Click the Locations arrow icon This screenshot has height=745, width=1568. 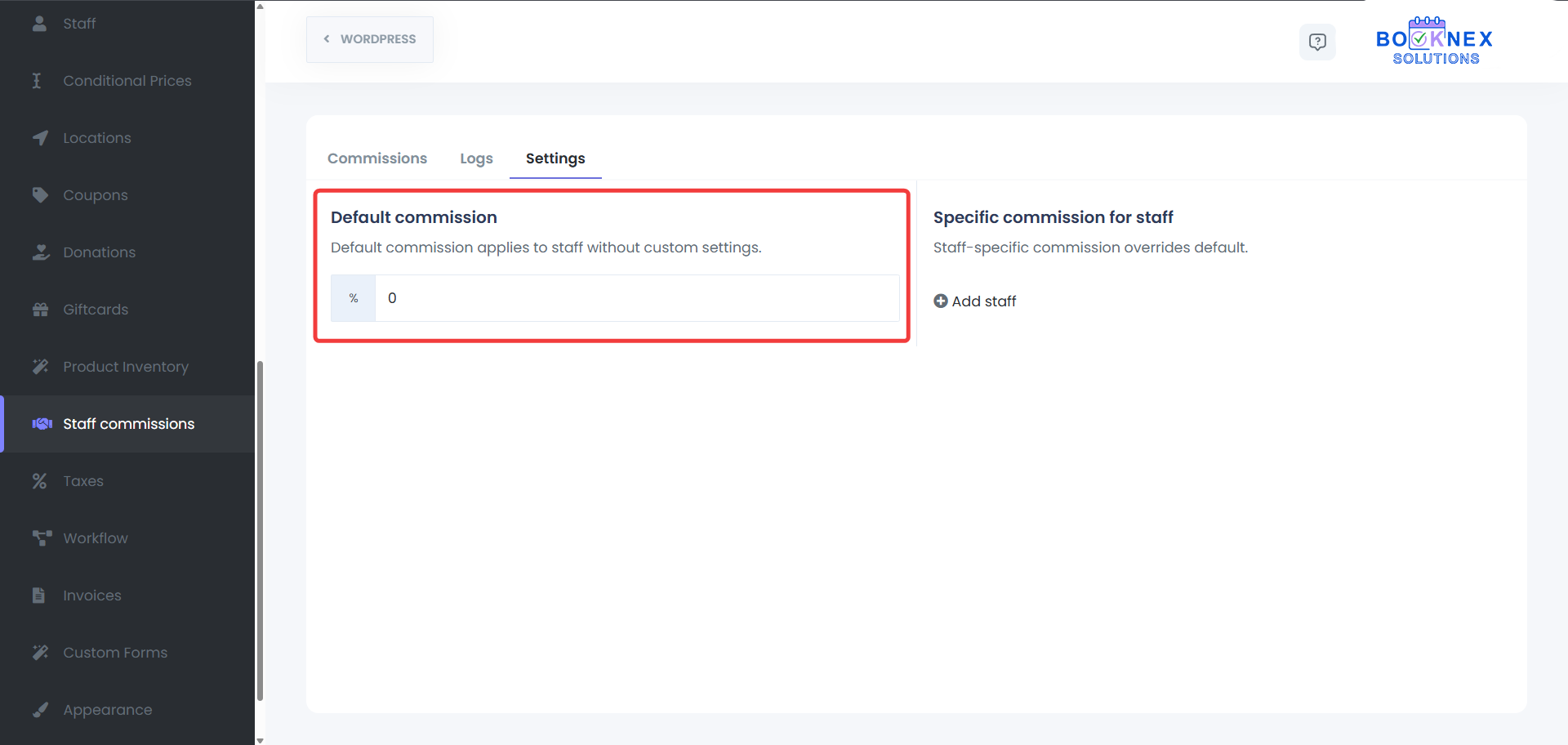(x=40, y=138)
